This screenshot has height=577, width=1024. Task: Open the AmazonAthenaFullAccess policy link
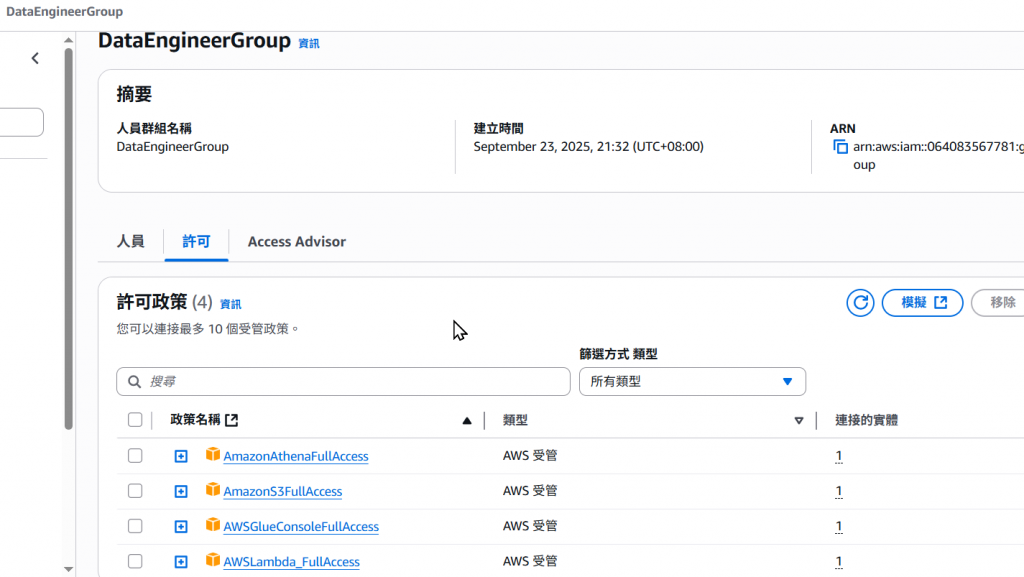click(296, 456)
